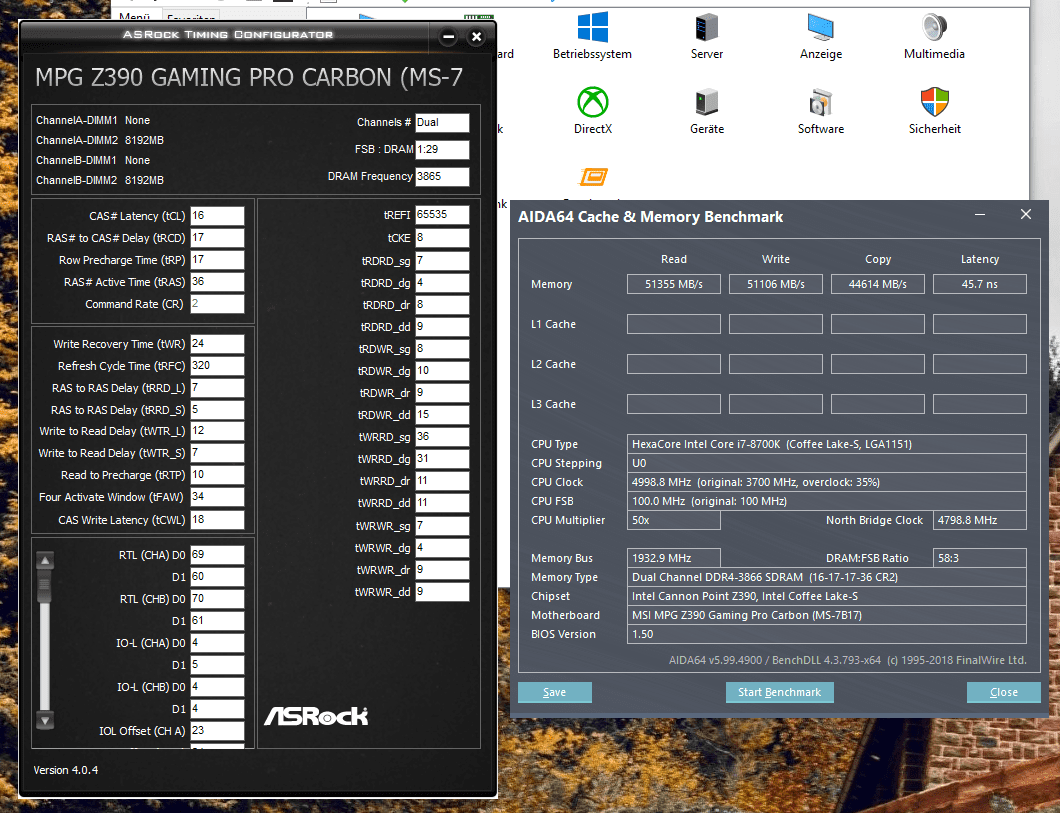The width and height of the screenshot is (1060, 813).
Task: Click the RTL (CHA) D0 field
Action: point(217,555)
